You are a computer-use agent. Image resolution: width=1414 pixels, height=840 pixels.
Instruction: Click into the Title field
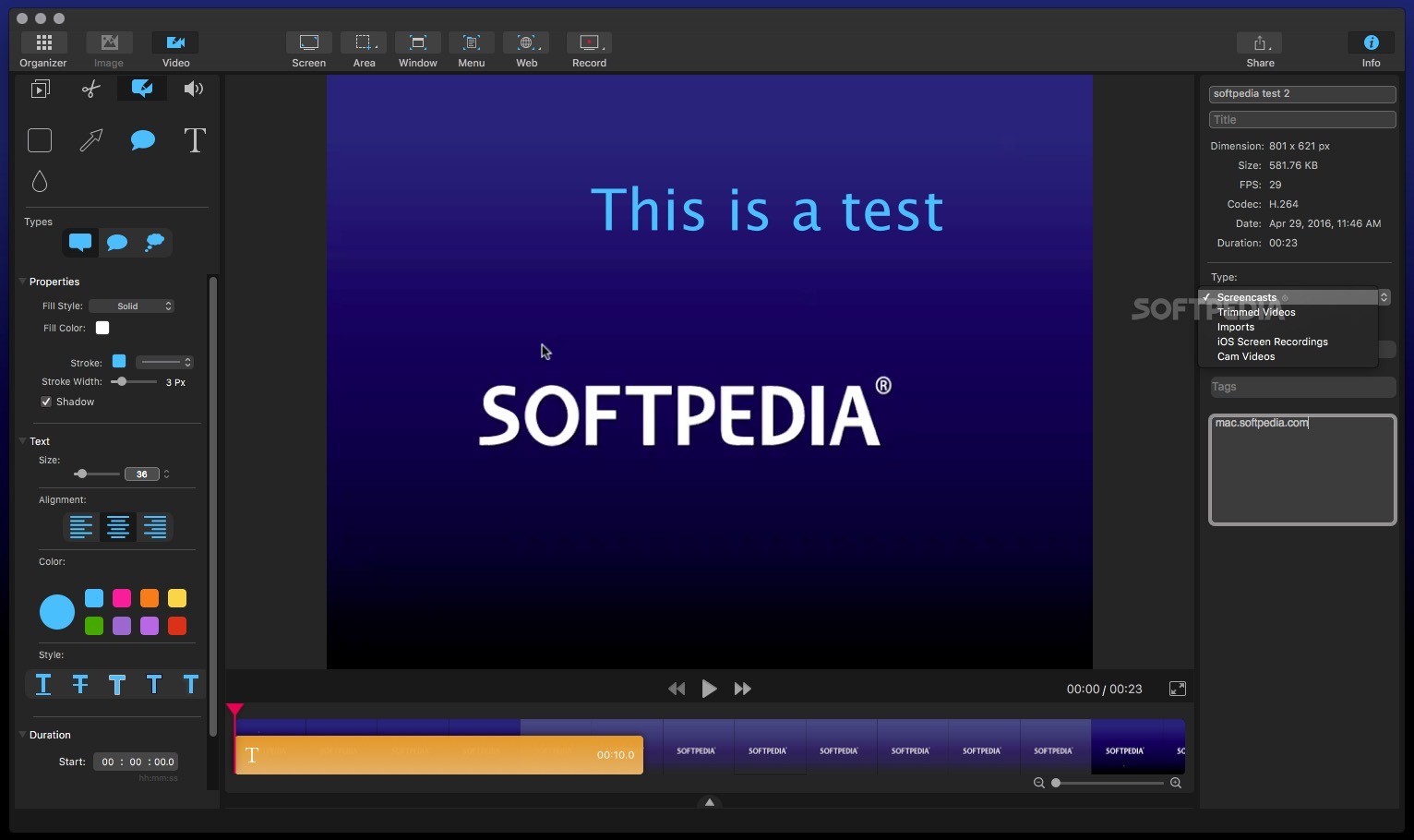1302,120
